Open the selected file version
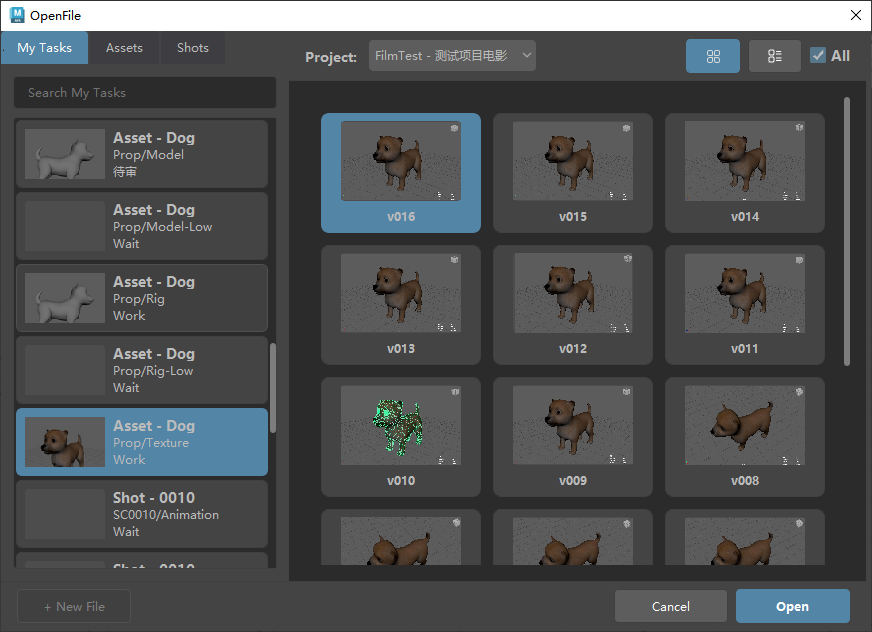This screenshot has width=872, height=632. pyautogui.click(x=792, y=606)
